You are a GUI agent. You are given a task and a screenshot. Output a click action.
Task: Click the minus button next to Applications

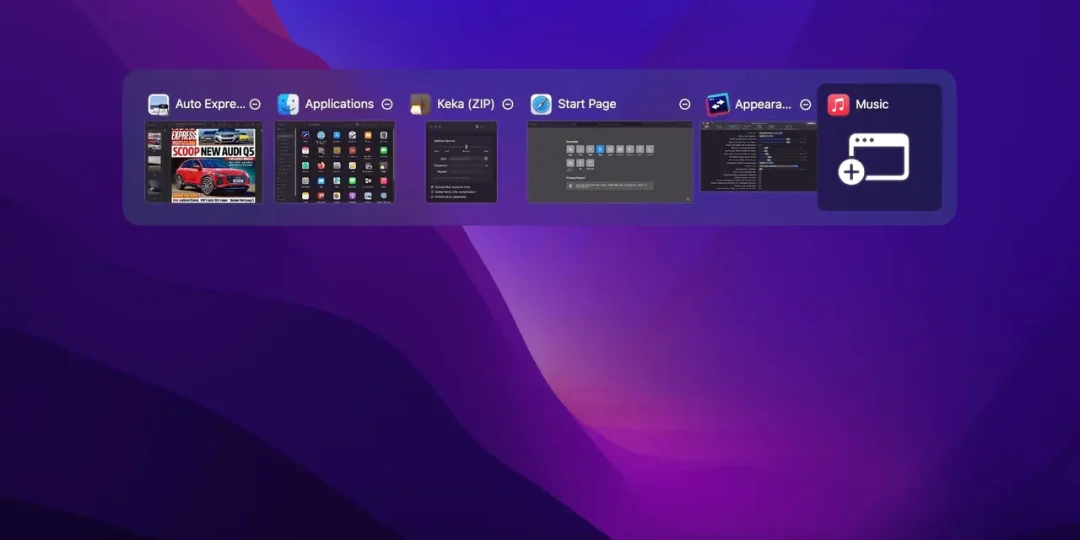tap(387, 105)
